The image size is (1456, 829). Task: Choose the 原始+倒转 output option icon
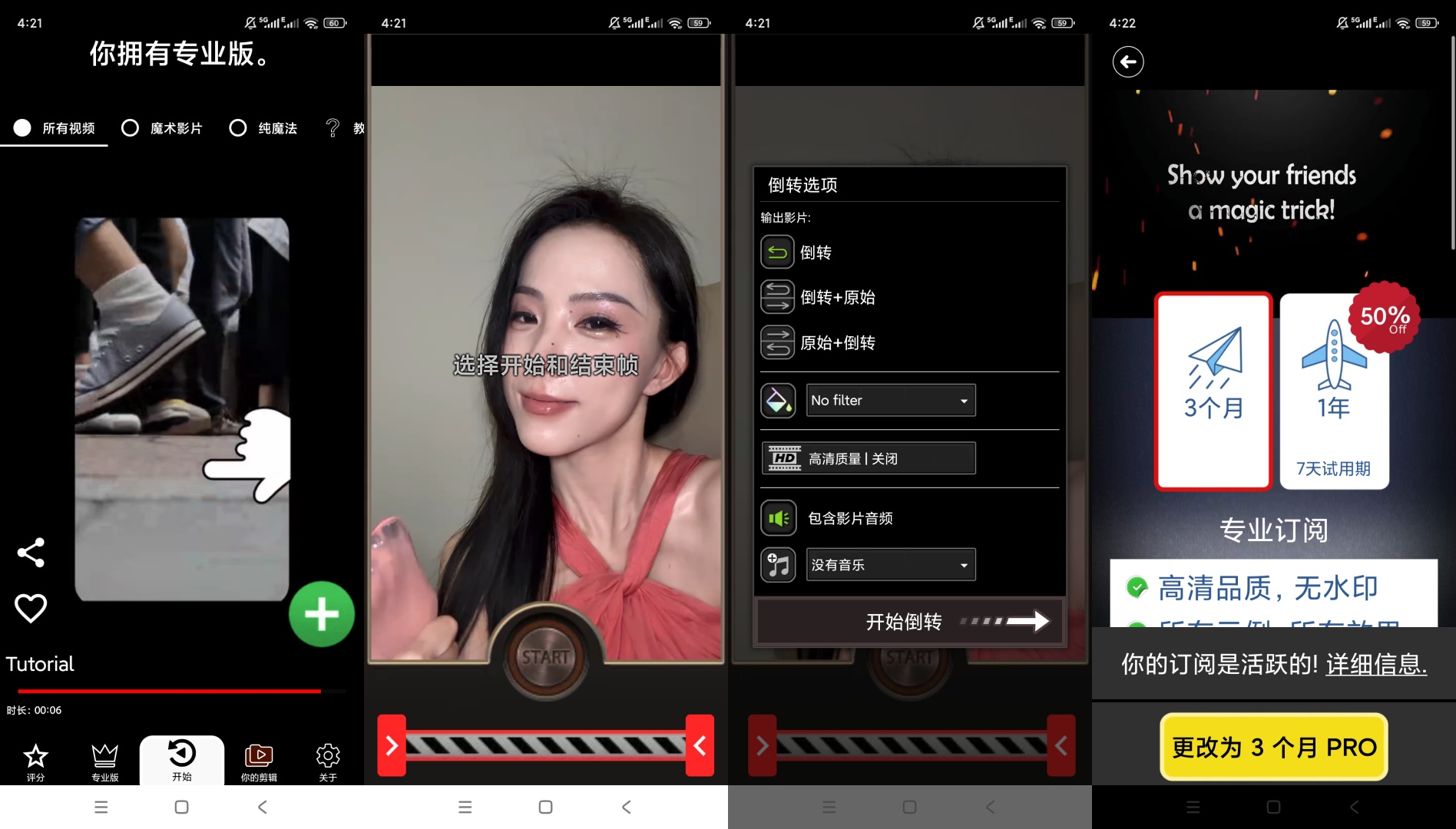point(777,342)
